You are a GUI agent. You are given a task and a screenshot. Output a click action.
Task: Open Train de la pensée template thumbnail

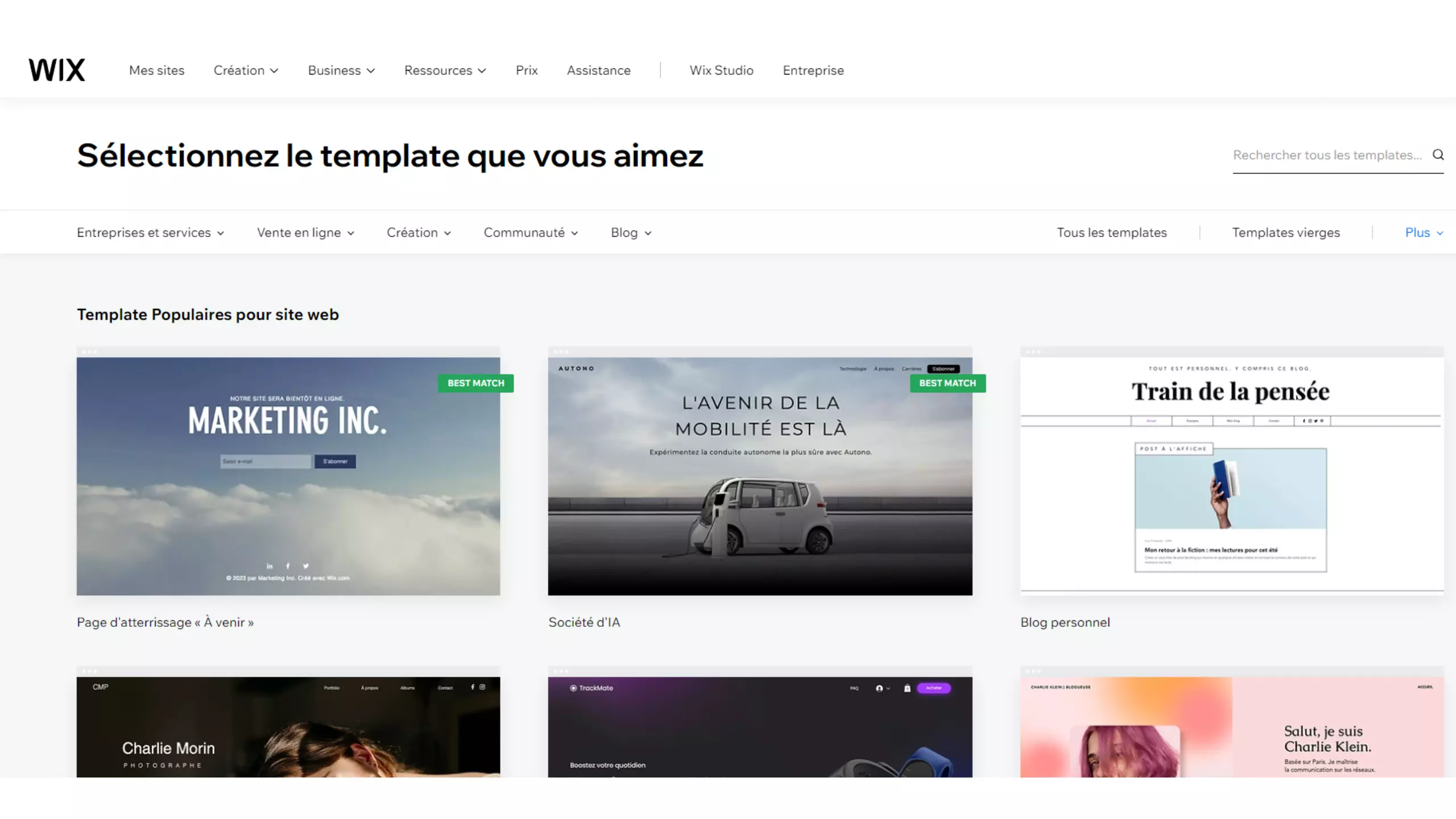pyautogui.click(x=1232, y=471)
